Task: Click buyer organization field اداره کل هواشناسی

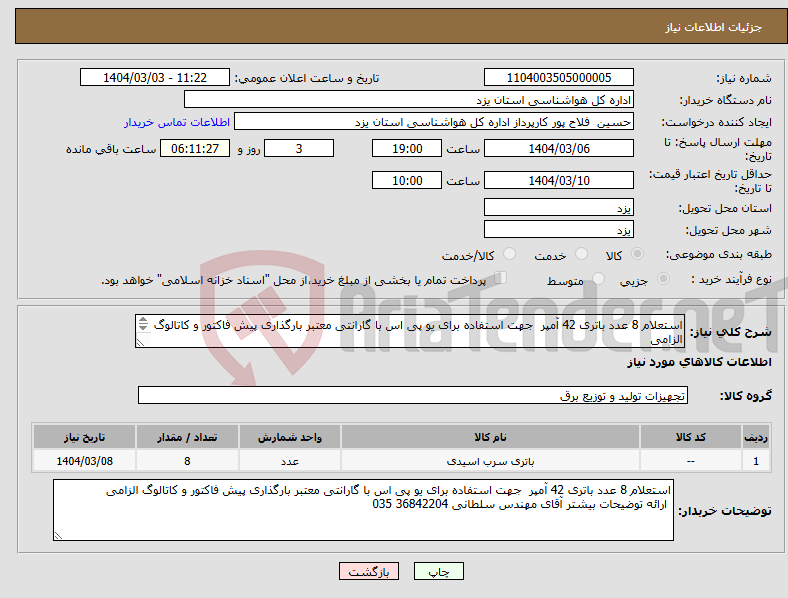Action: point(409,99)
